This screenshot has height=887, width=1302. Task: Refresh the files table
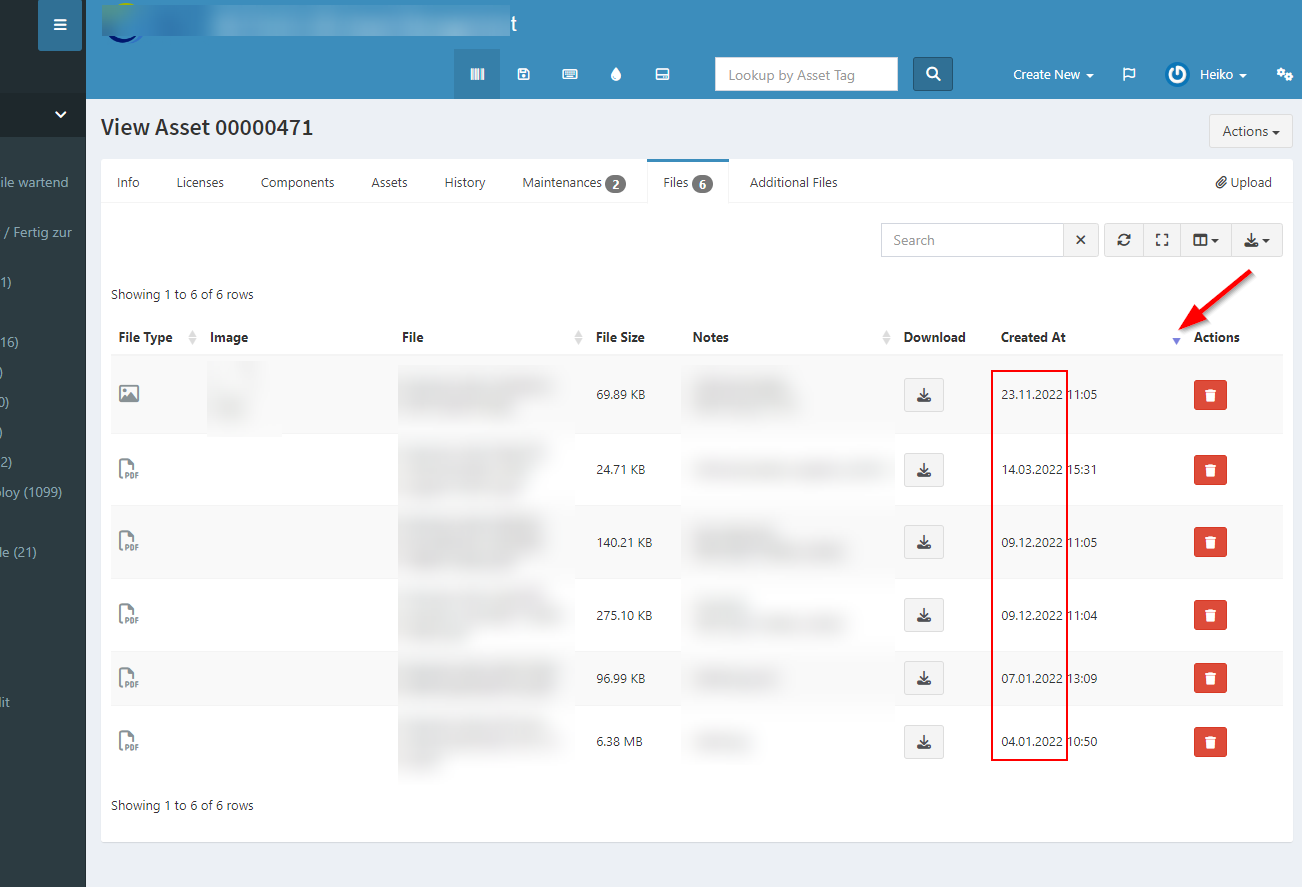point(1123,240)
